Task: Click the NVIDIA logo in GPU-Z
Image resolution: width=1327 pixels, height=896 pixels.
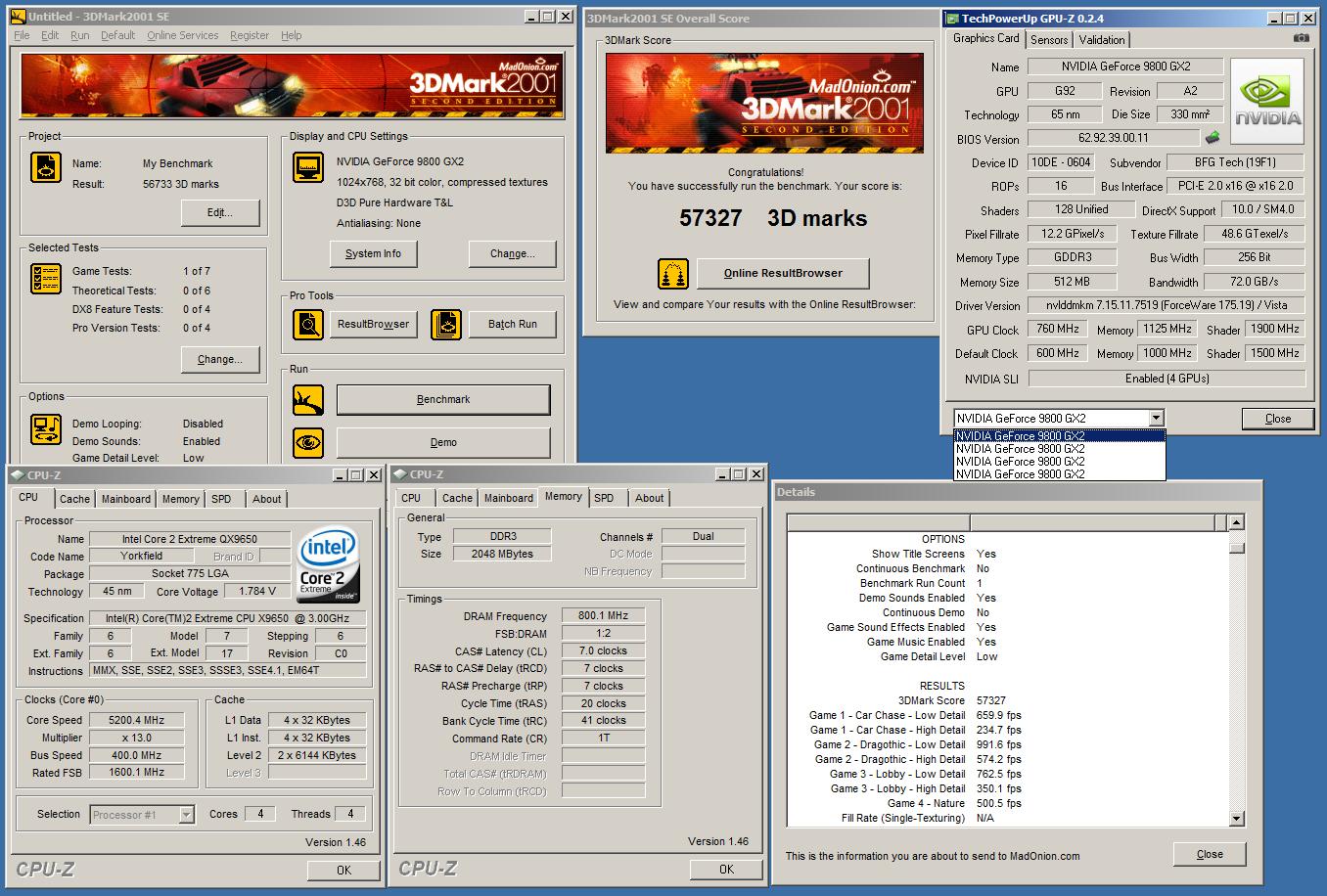Action: coord(1267,102)
